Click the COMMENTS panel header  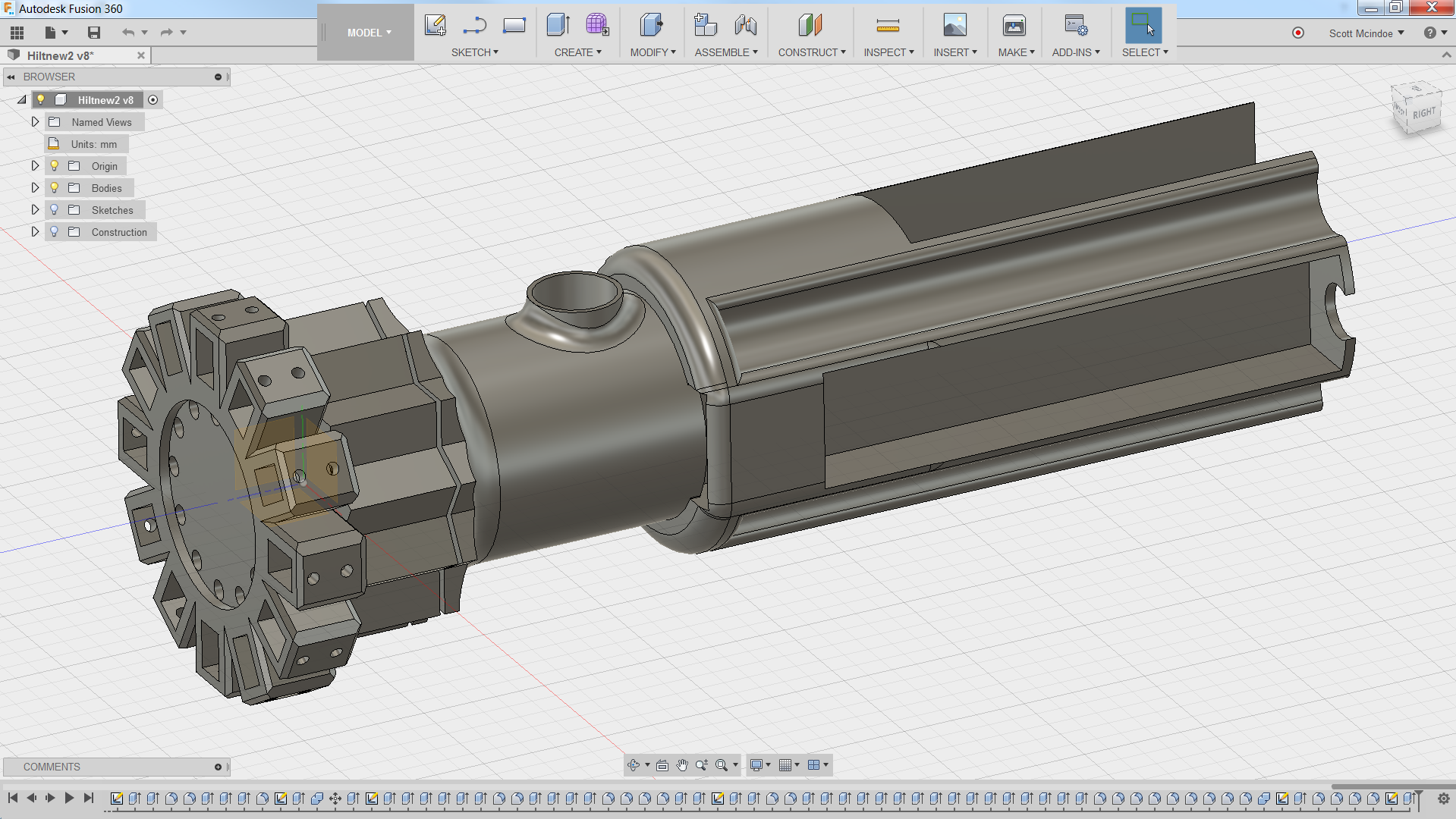point(52,767)
